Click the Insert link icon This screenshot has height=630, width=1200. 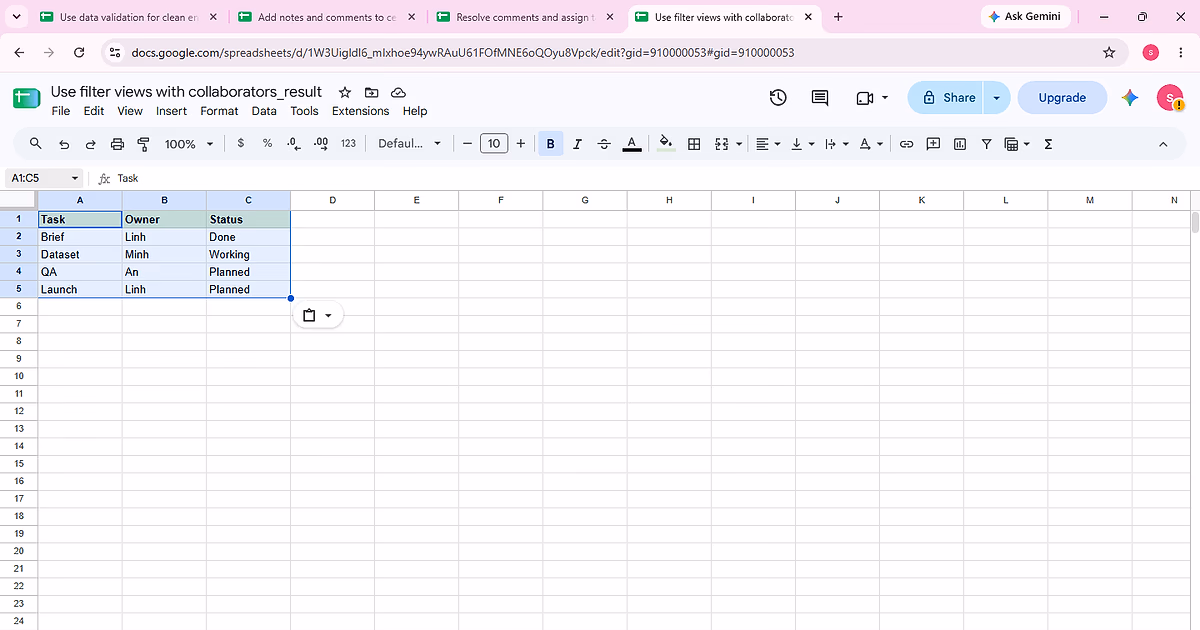(x=907, y=144)
